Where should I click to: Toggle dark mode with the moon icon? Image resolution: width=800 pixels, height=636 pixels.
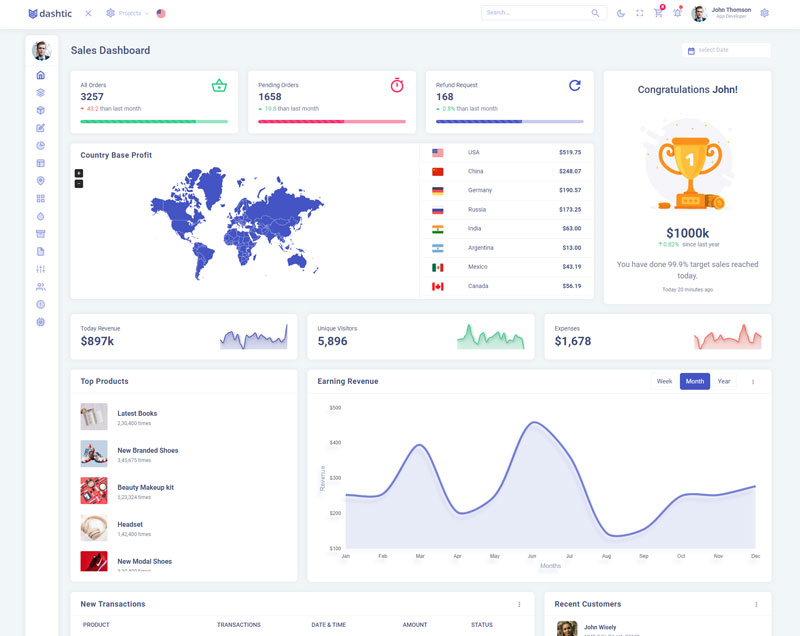621,13
